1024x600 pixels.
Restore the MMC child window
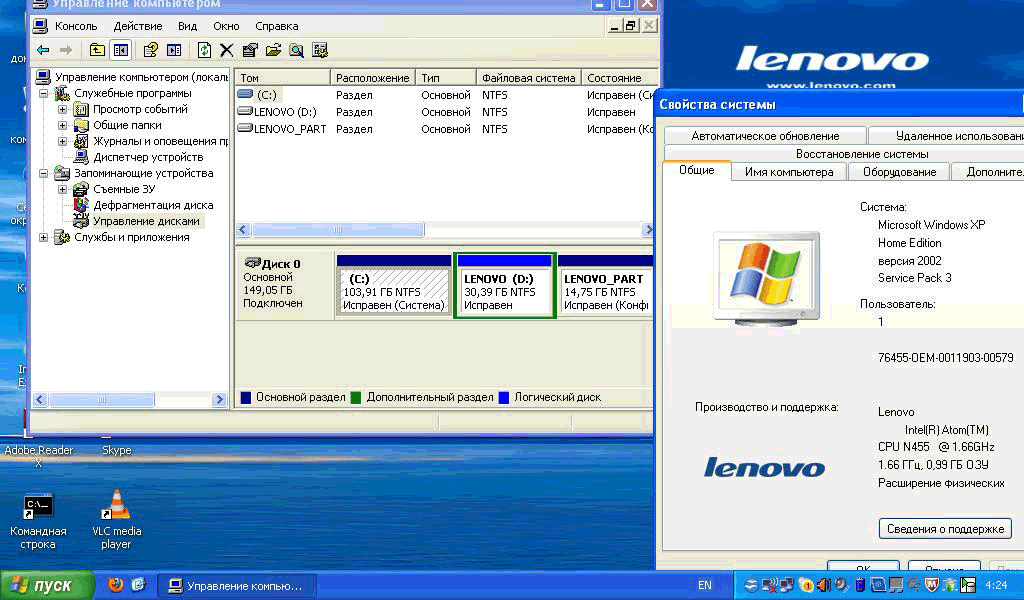click(630, 26)
